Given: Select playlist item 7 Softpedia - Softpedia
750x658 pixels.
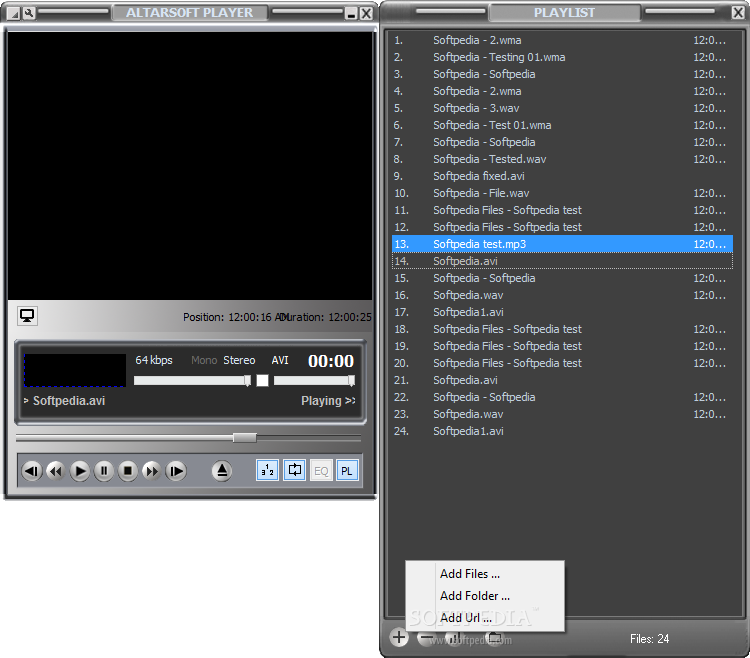Looking at the screenshot, I should [x=562, y=142].
